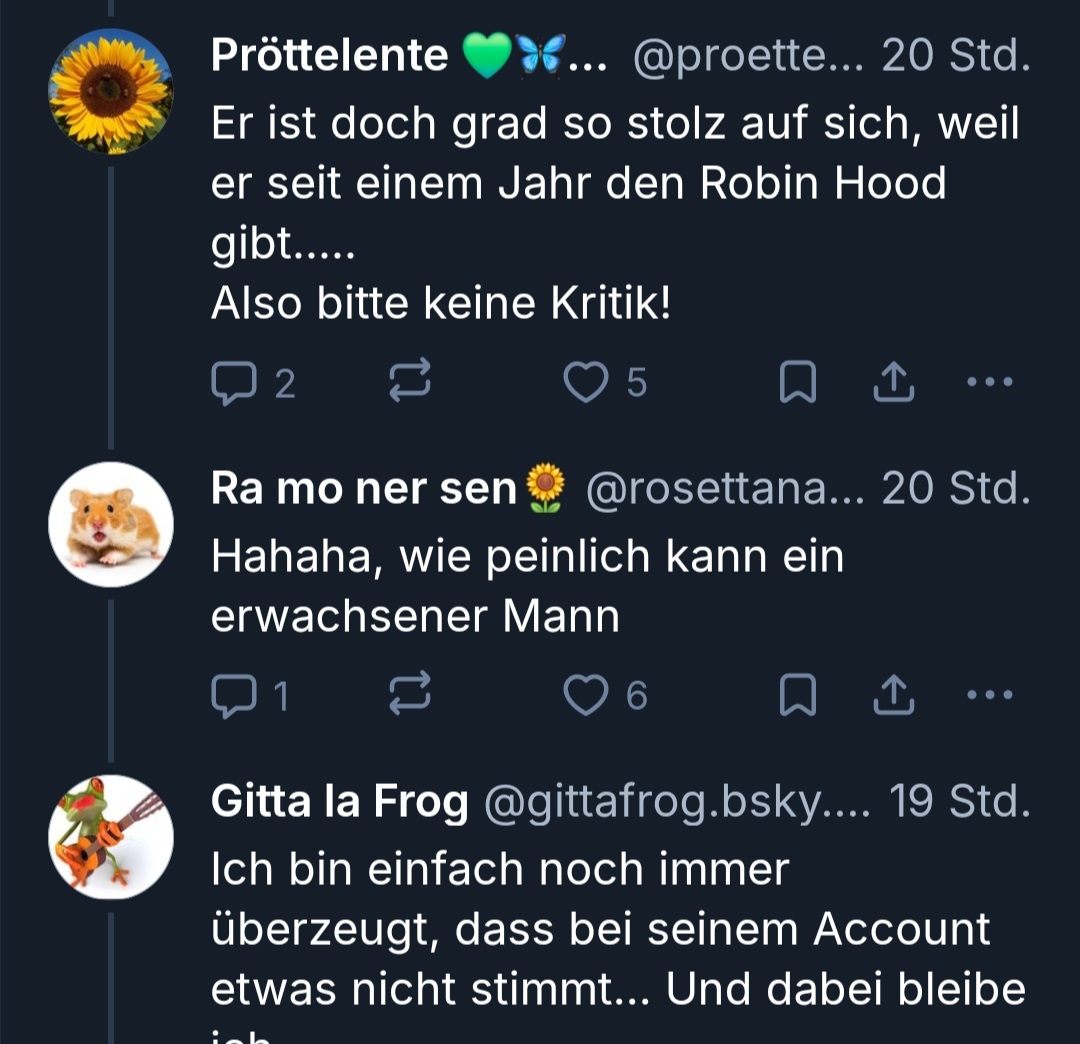Screen dimensions: 1080x1044
Task: Open Gitta la Frog's post text
Action: pyautogui.click(x=600, y=929)
